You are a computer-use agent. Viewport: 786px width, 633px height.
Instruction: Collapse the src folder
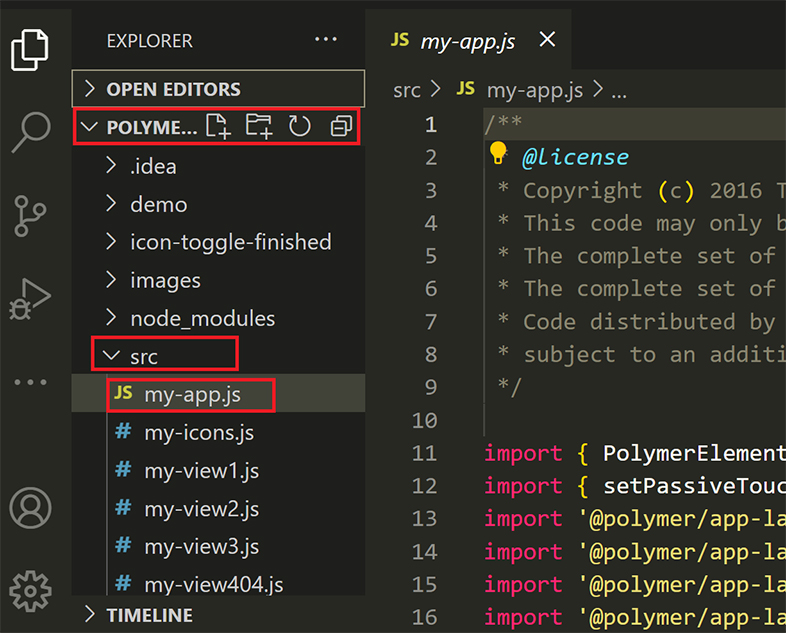coord(219,356)
